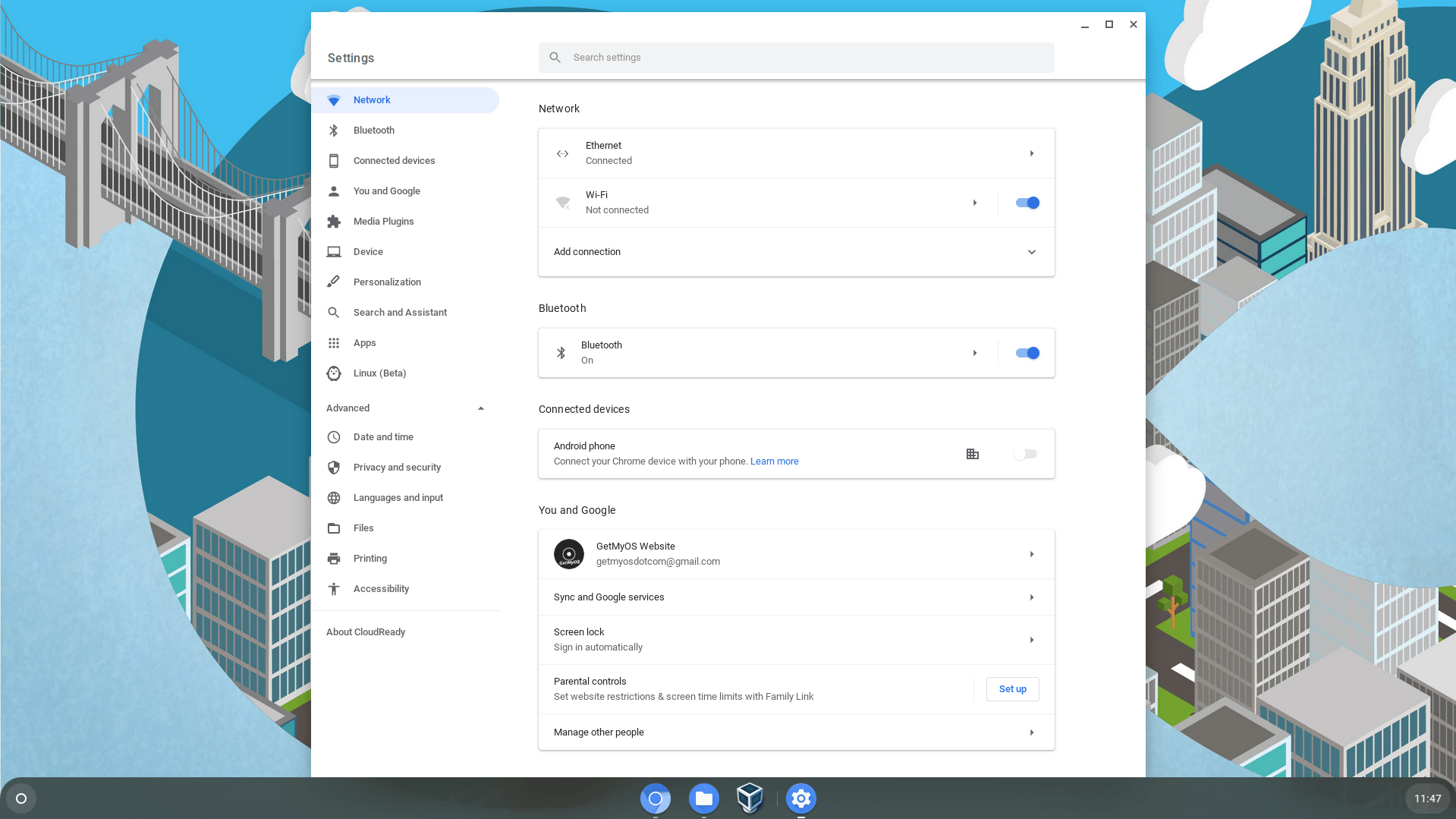1456x819 pixels.
Task: Click the Search settings field
Action: tap(797, 58)
